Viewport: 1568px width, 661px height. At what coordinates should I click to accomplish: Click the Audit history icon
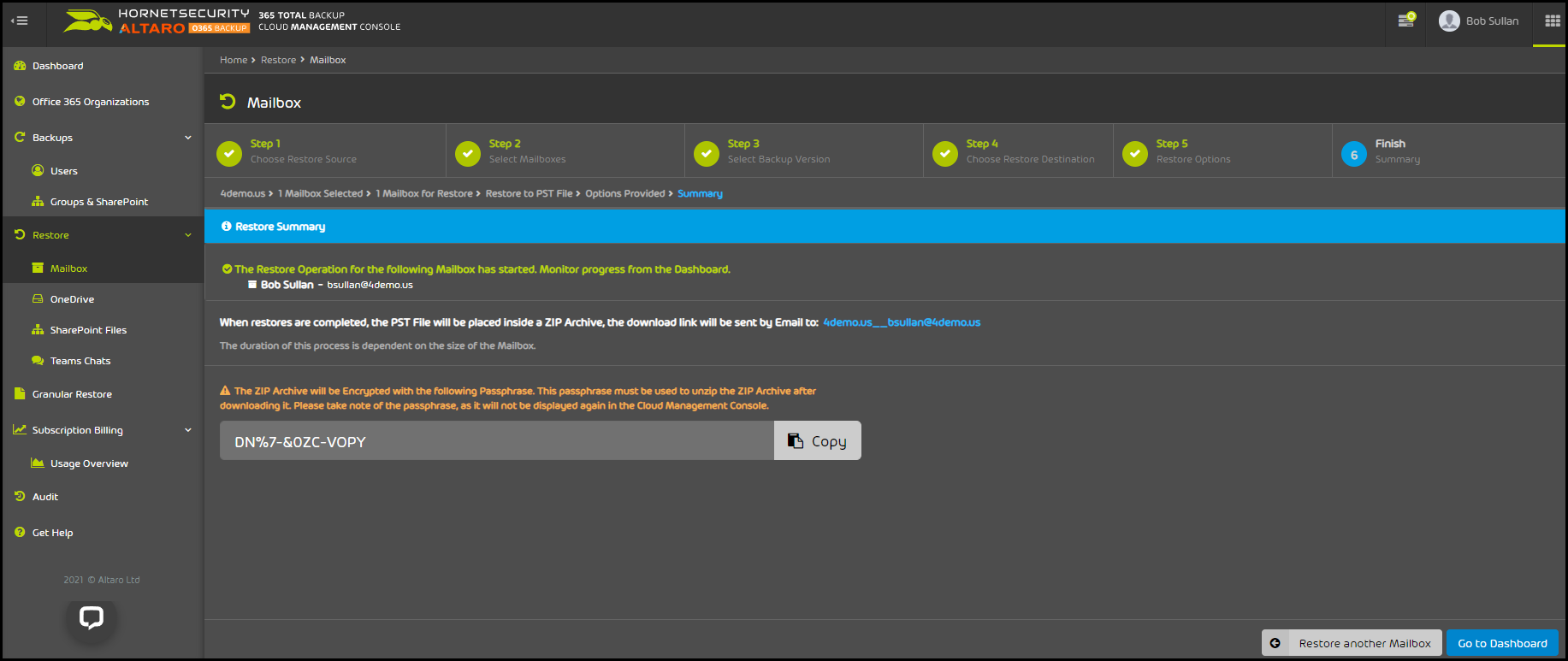coord(20,496)
